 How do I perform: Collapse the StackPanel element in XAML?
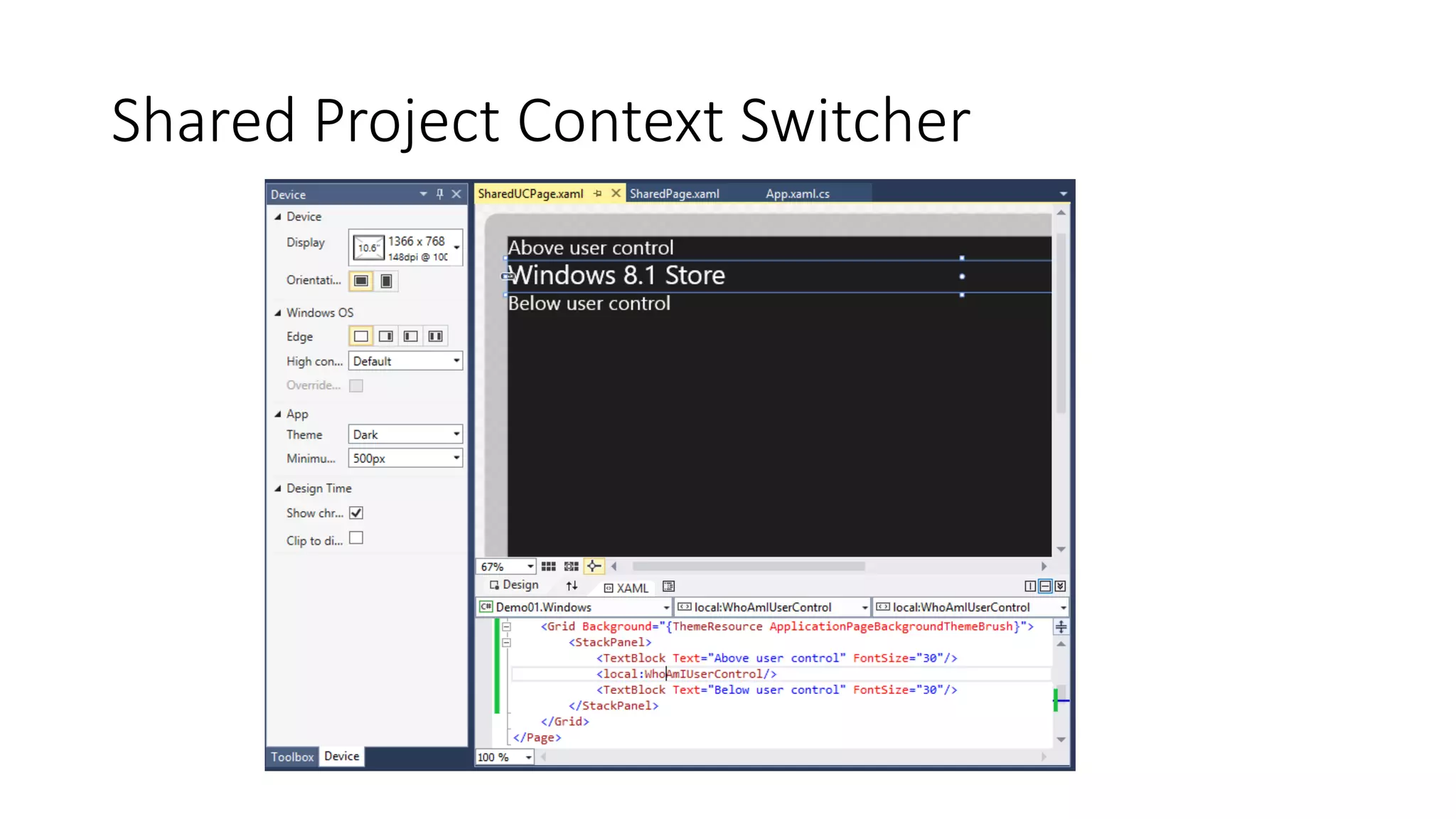coord(506,643)
